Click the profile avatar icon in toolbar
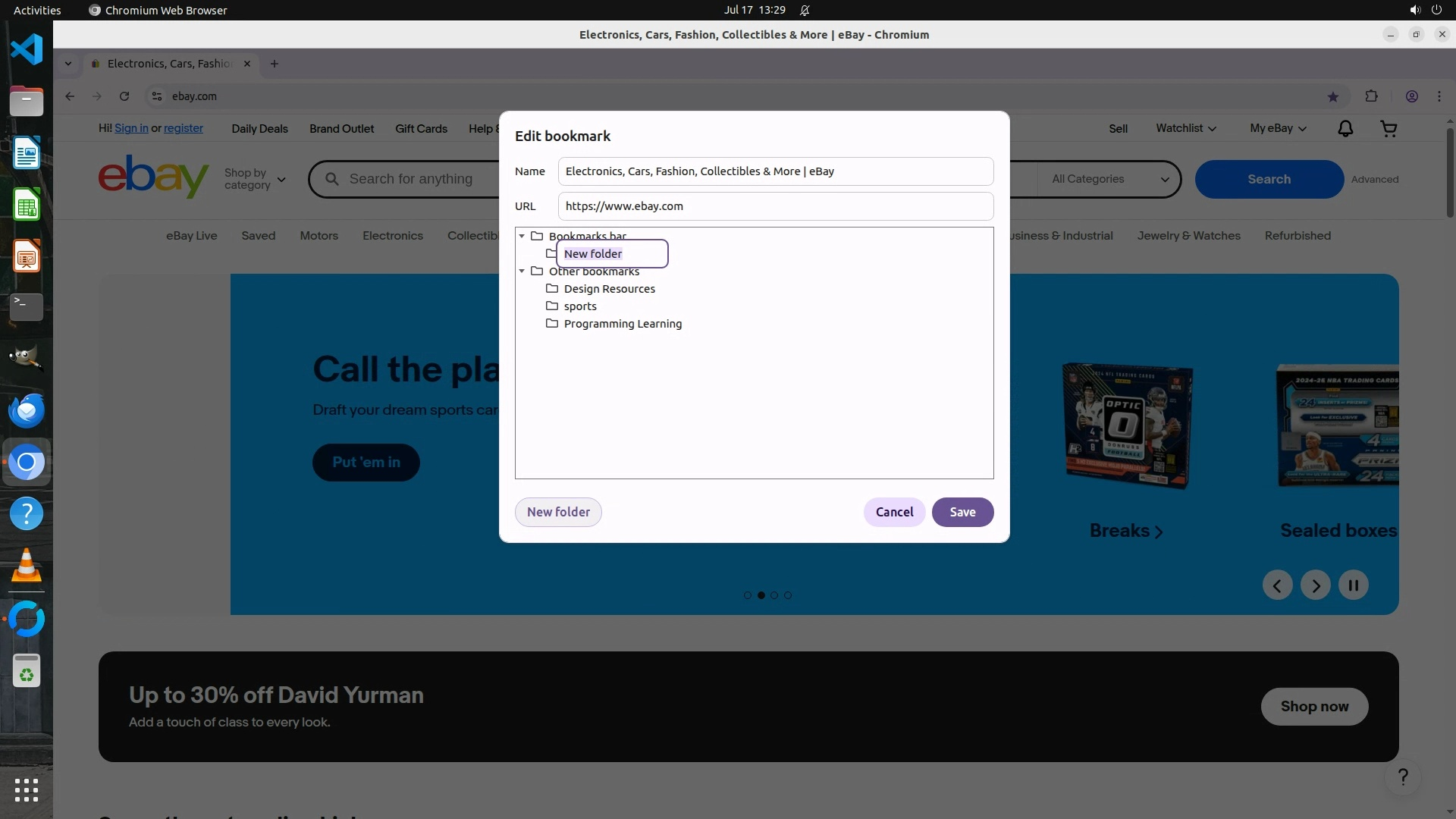Screen dimensions: 1456x819 (1411, 96)
